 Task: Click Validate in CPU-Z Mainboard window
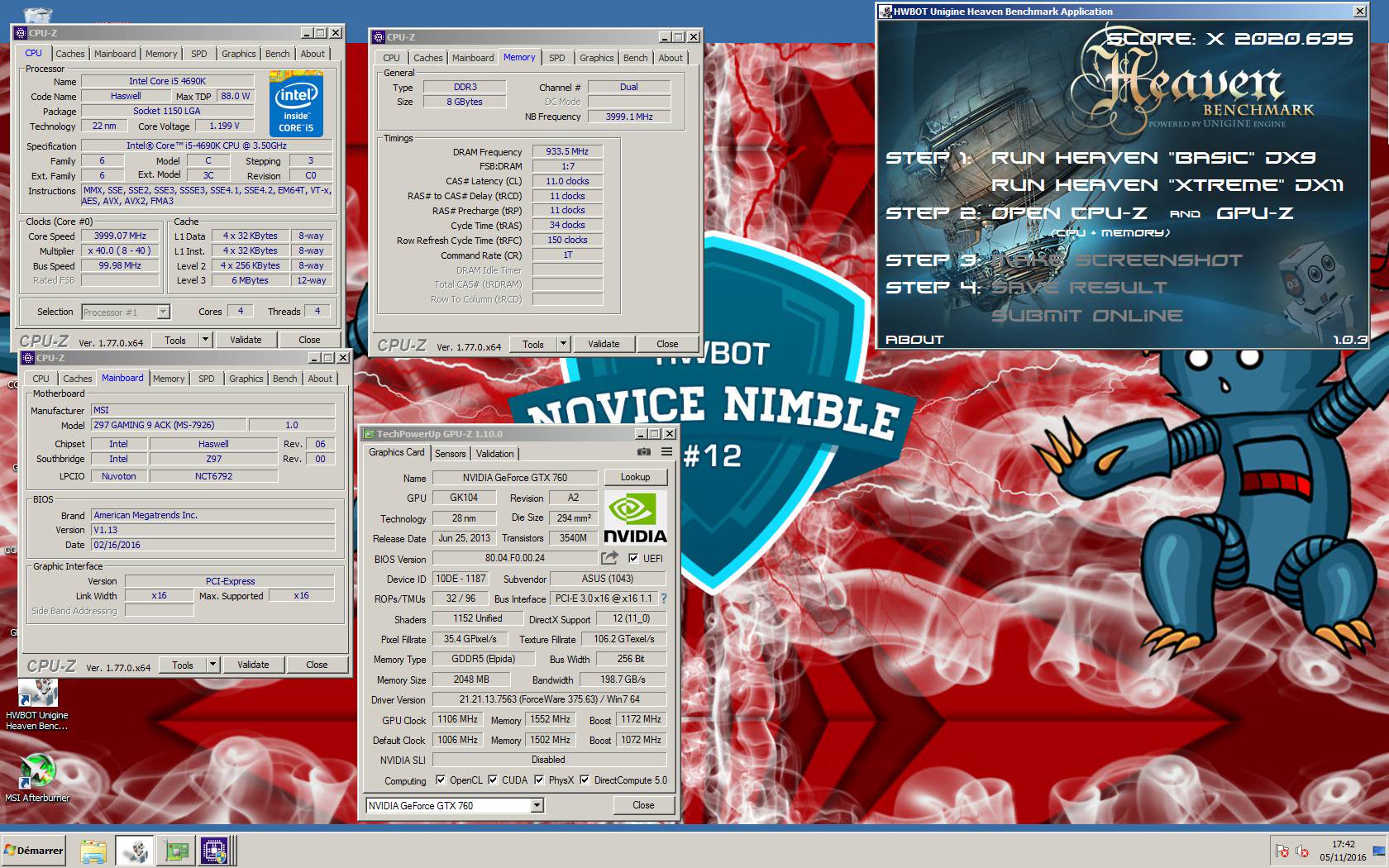(253, 664)
